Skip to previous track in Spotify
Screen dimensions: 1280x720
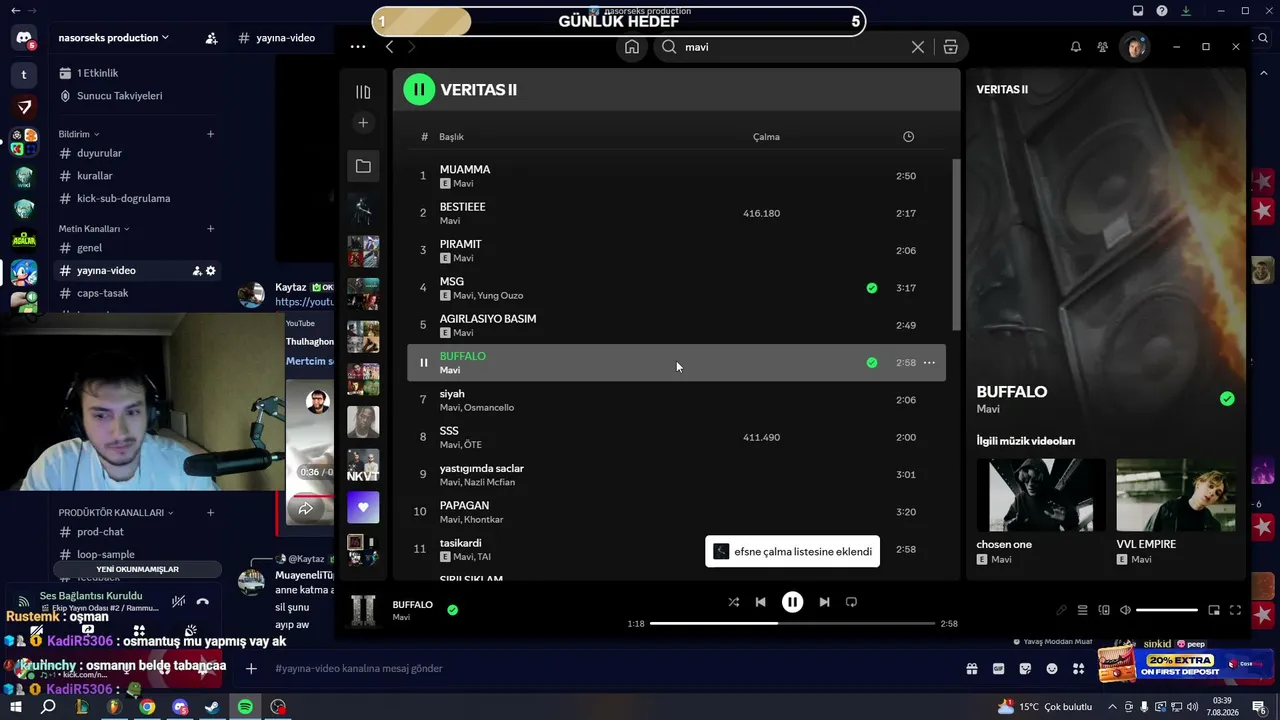tap(761, 602)
